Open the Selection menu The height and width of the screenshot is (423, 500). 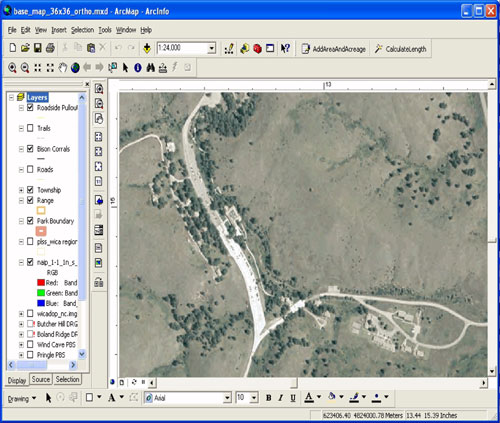tap(82, 30)
